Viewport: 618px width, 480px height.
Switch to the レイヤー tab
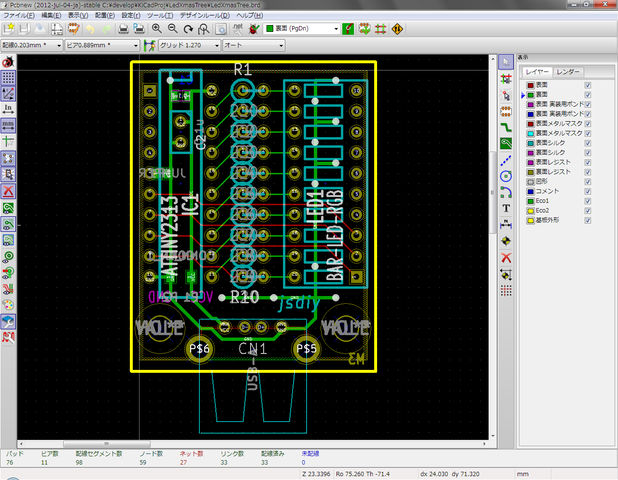click(537, 72)
